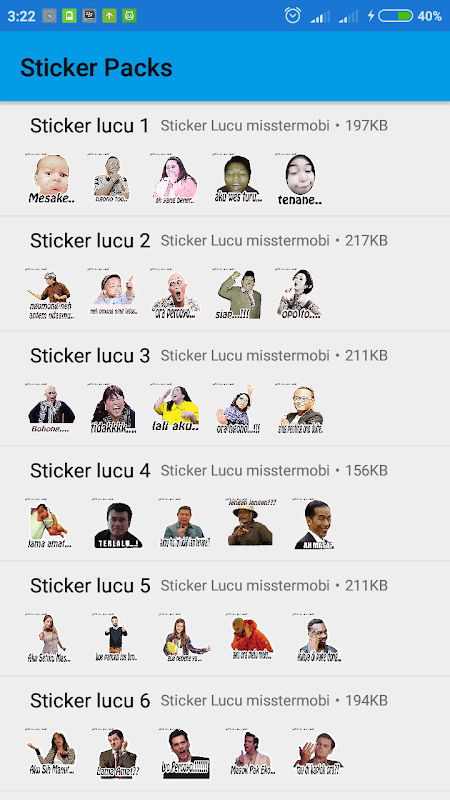Tap the green upload arrow notification icon
The width and height of the screenshot is (450, 800).
[109, 16]
